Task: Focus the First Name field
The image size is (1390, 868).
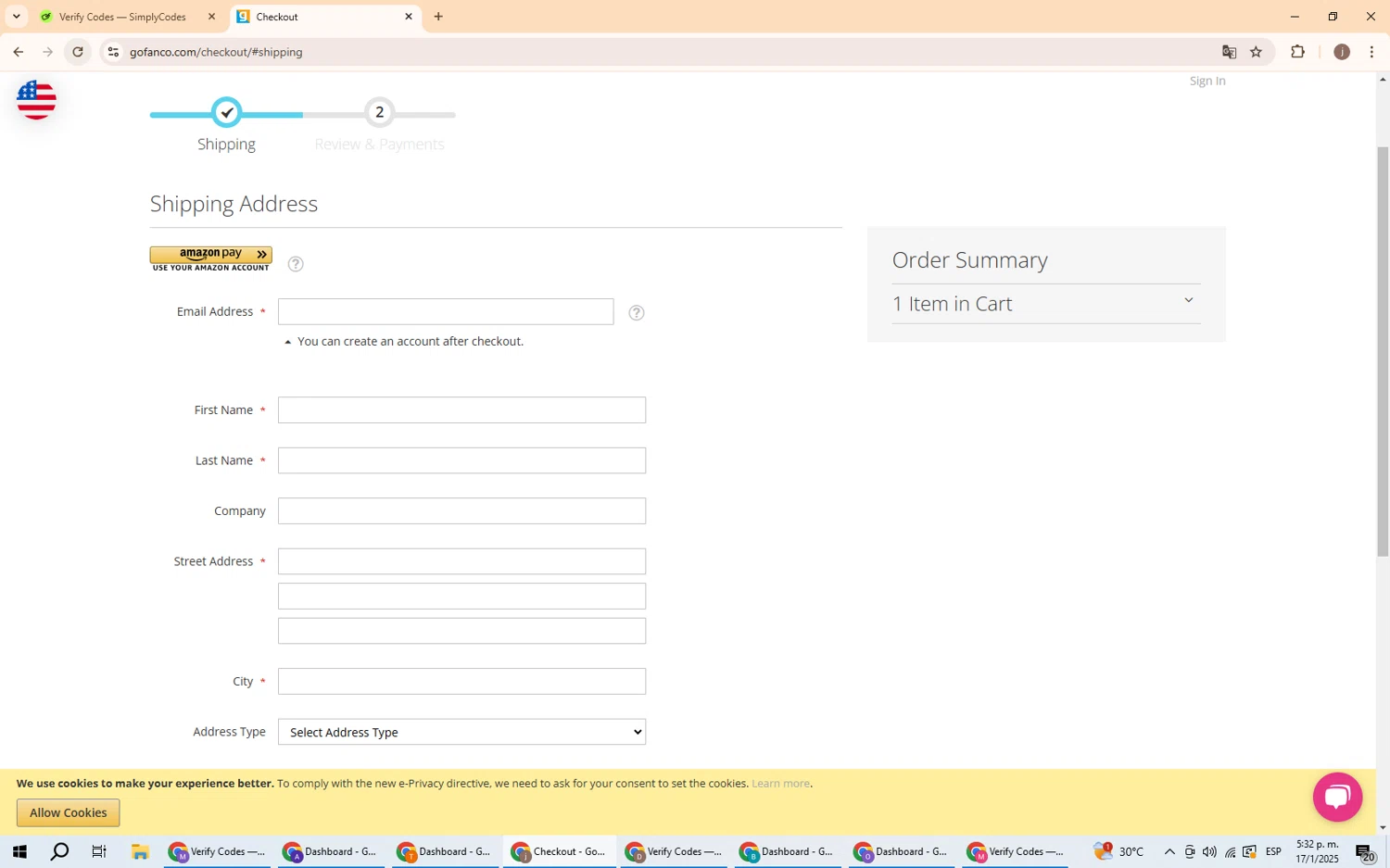Action: pos(461,410)
